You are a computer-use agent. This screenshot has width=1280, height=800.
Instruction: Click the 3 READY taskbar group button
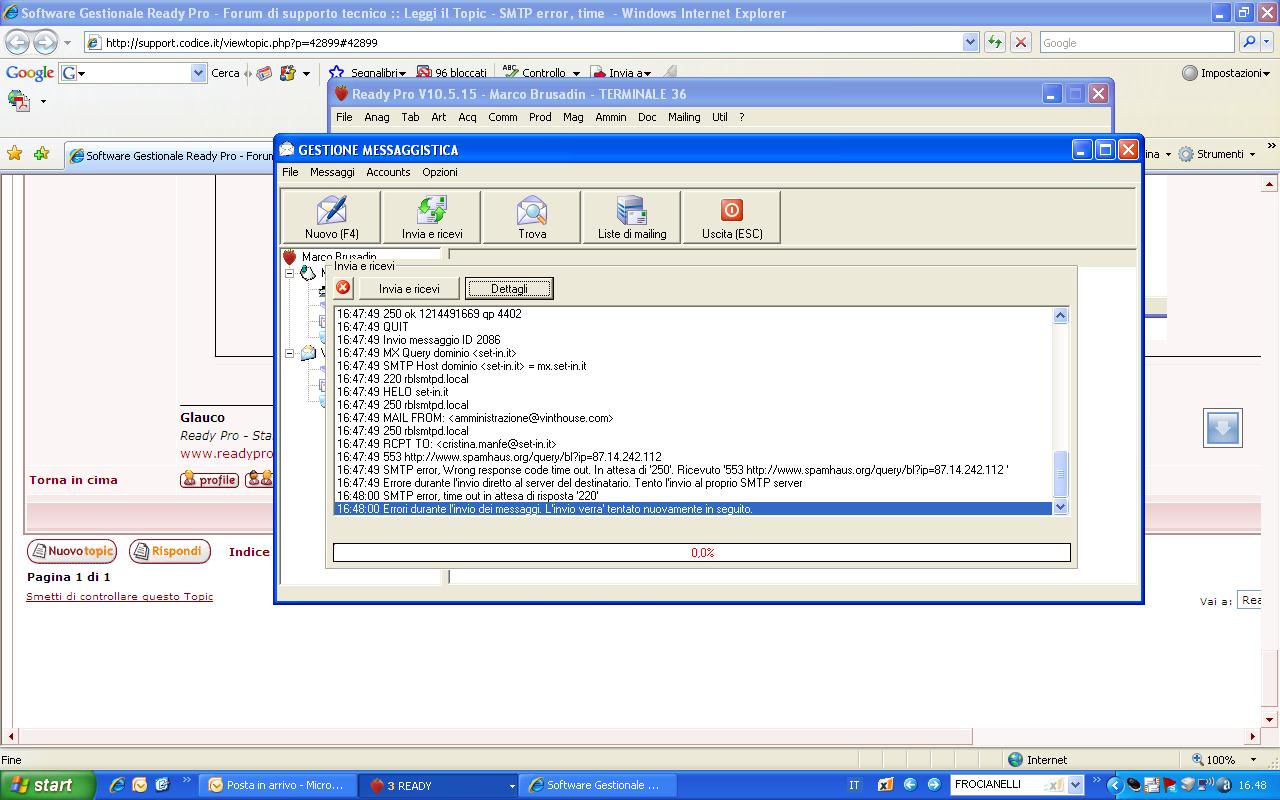pos(440,785)
